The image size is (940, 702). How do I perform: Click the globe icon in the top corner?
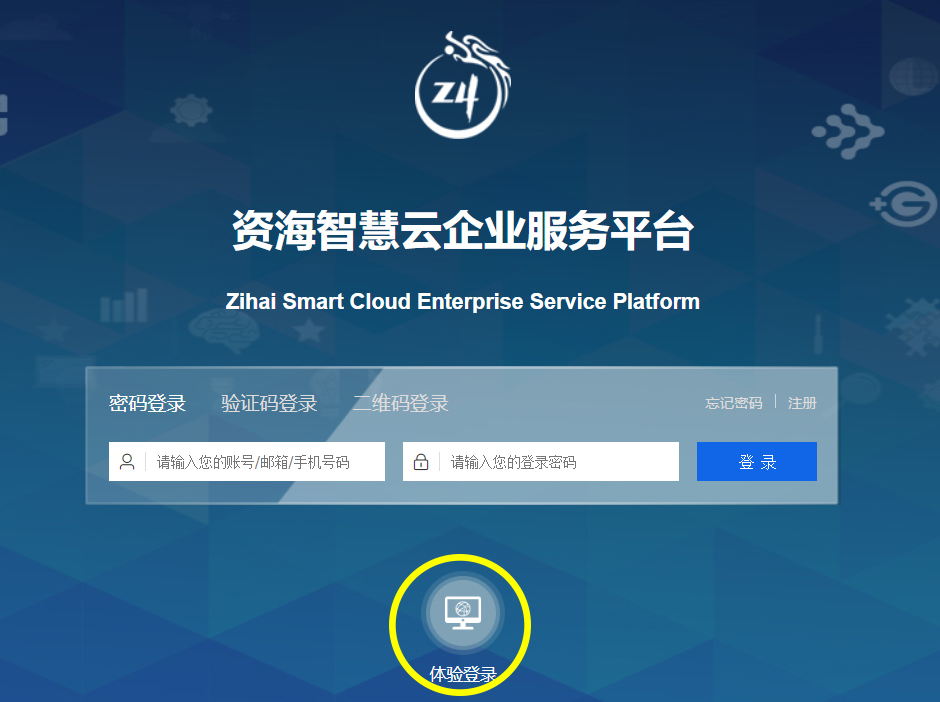pyautogui.click(x=913, y=77)
